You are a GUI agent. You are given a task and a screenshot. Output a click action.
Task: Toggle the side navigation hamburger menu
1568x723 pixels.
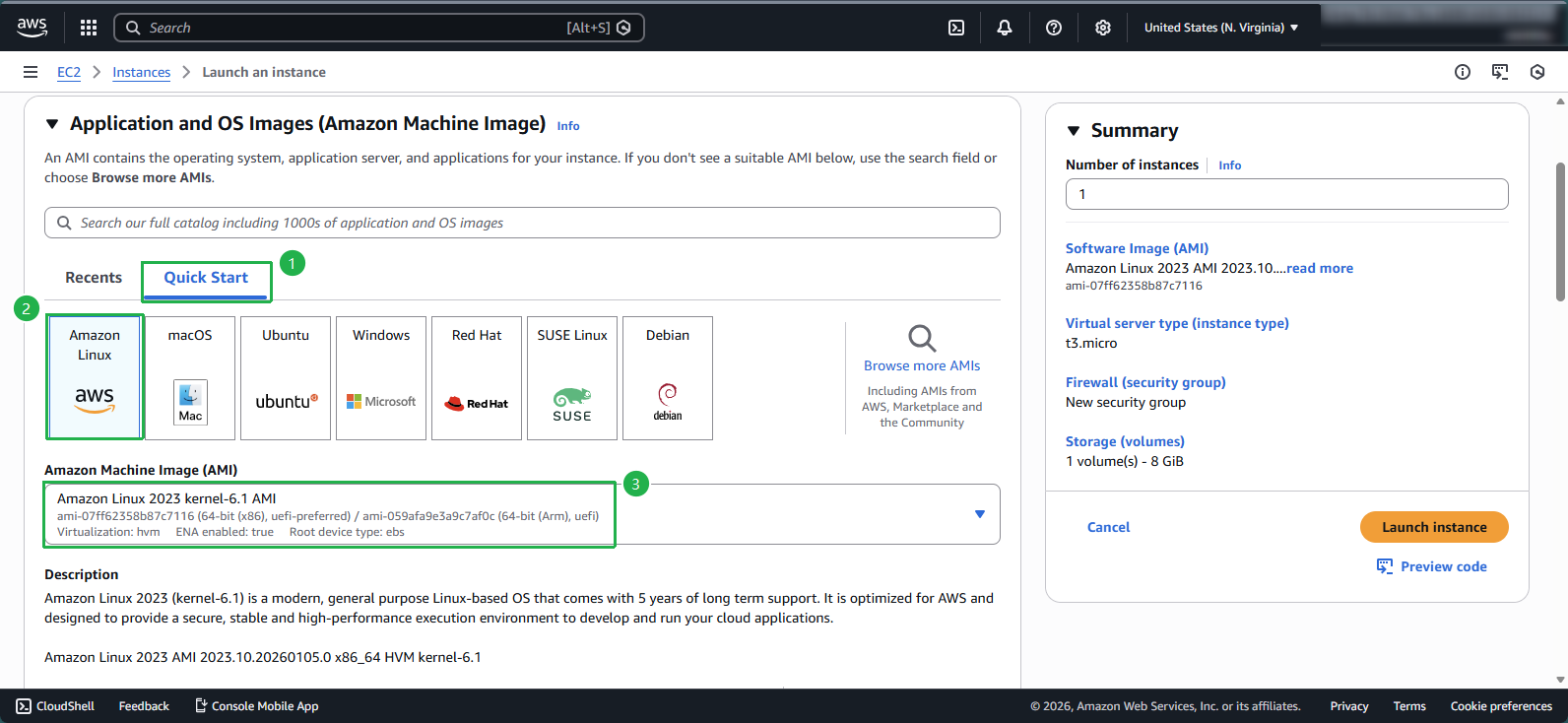[31, 72]
